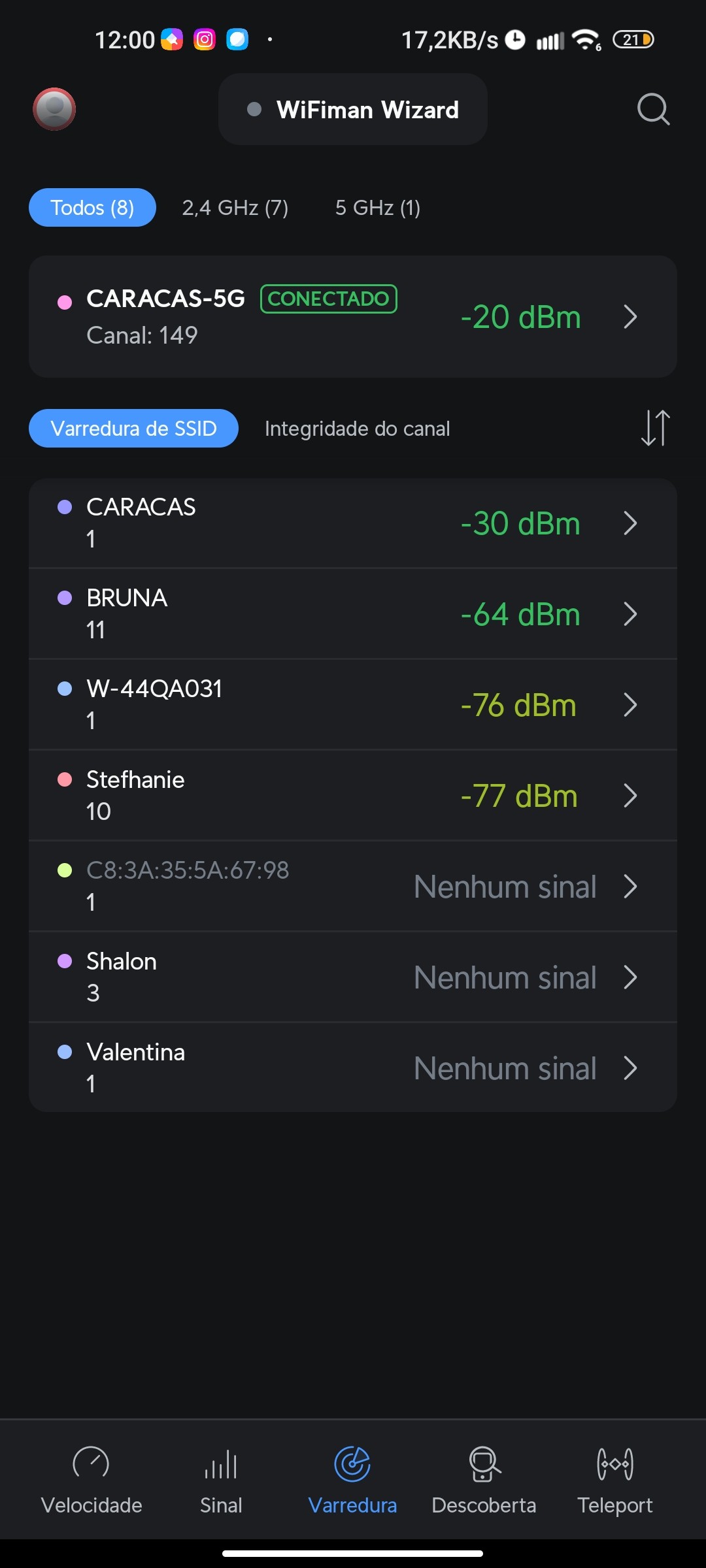706x1568 pixels.
Task: Open the Teleport icon
Action: click(614, 1463)
